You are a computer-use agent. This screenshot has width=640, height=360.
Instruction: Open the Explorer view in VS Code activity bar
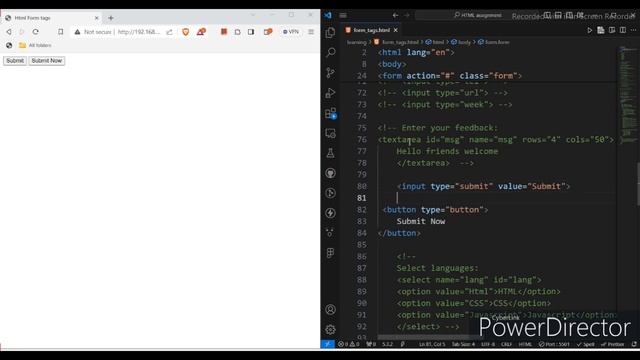click(331, 32)
